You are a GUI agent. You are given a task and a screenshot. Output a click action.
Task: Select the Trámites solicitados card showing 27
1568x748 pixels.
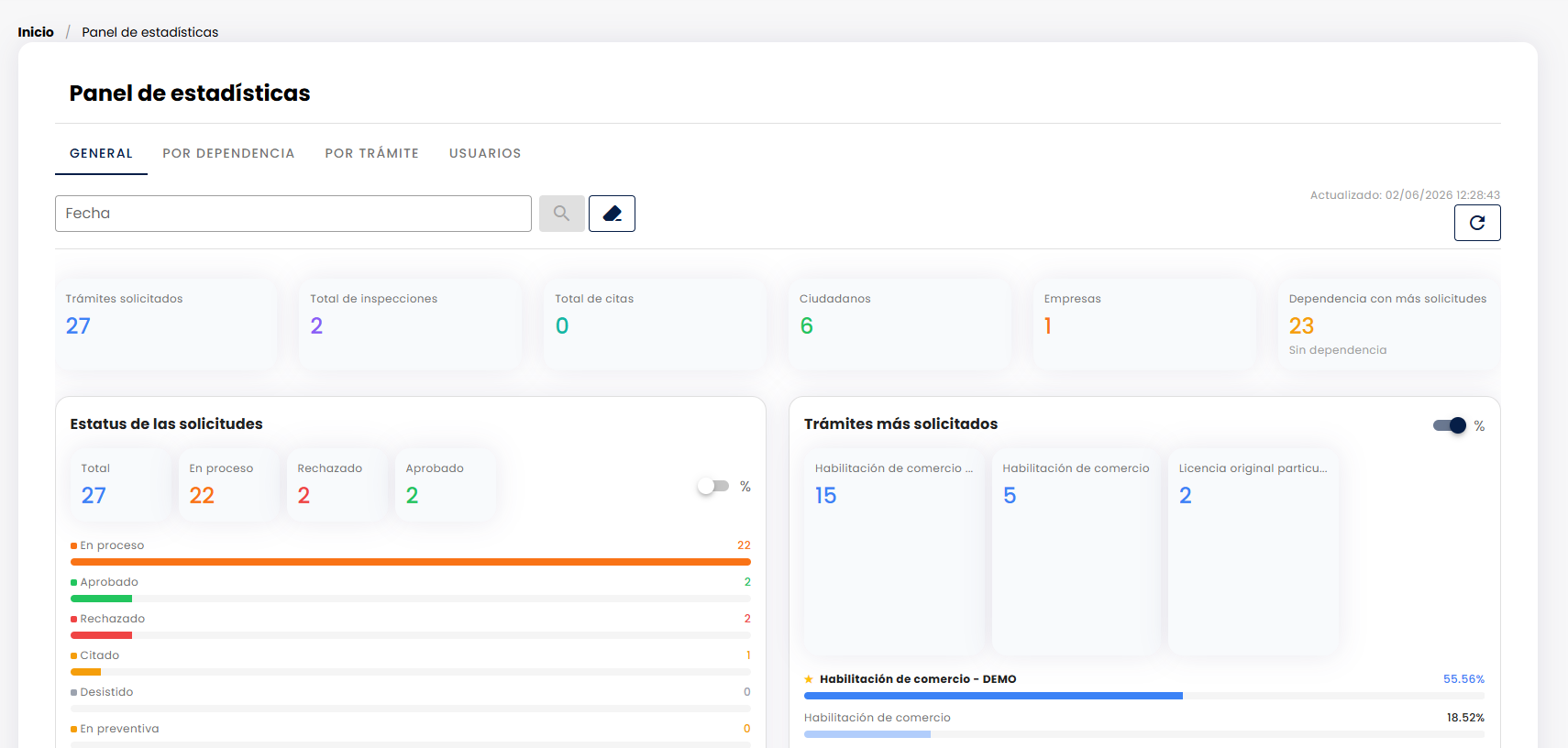(166, 324)
